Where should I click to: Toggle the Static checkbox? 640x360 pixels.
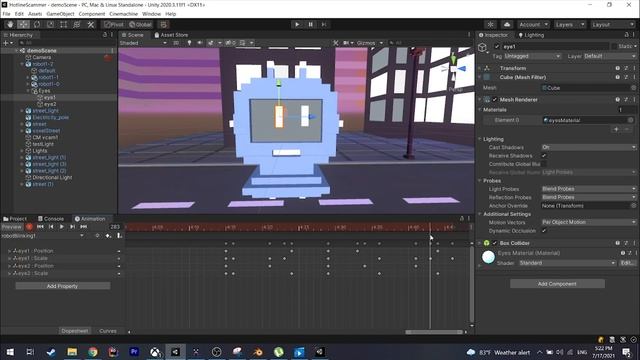coord(613,47)
